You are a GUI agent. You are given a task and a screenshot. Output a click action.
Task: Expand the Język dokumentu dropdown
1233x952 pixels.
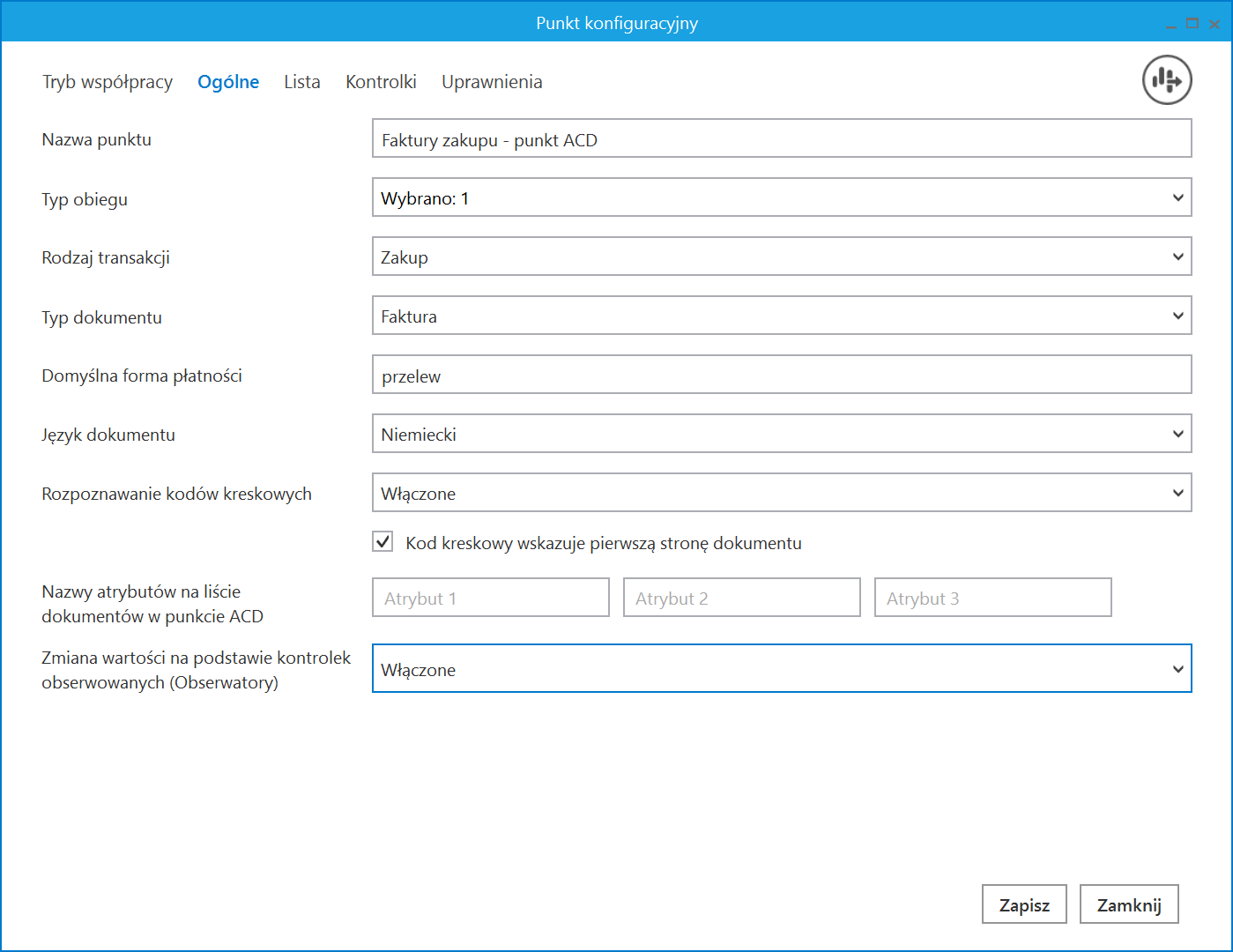[x=781, y=435]
